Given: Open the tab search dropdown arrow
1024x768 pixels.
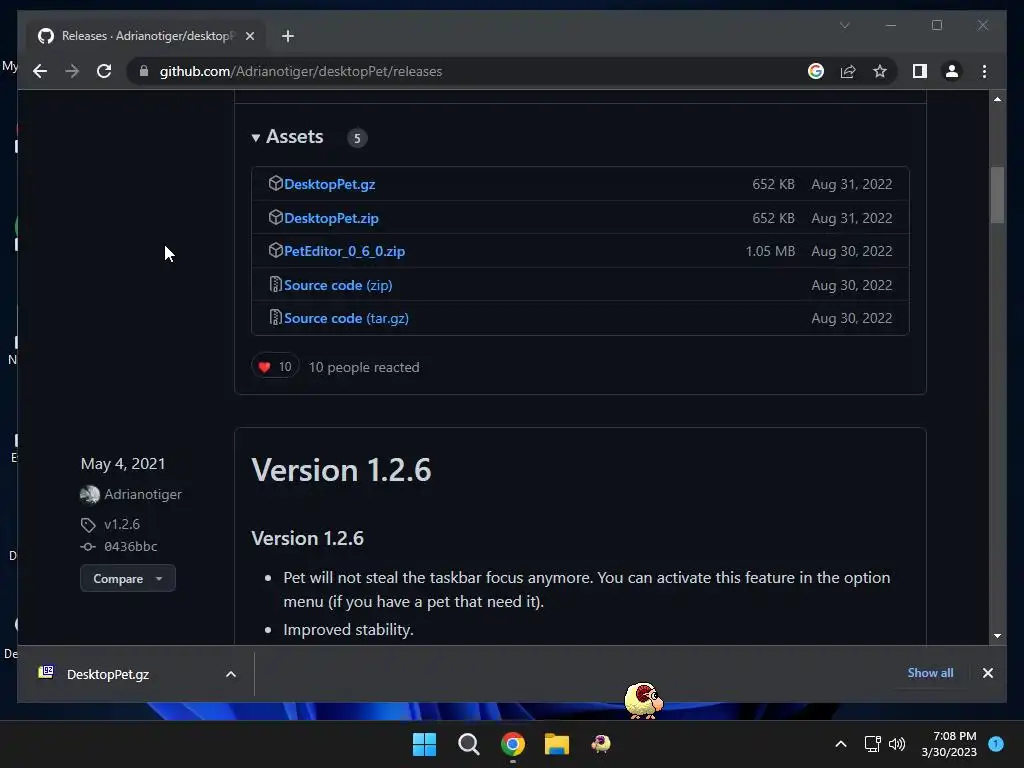Looking at the screenshot, I should tap(844, 25).
